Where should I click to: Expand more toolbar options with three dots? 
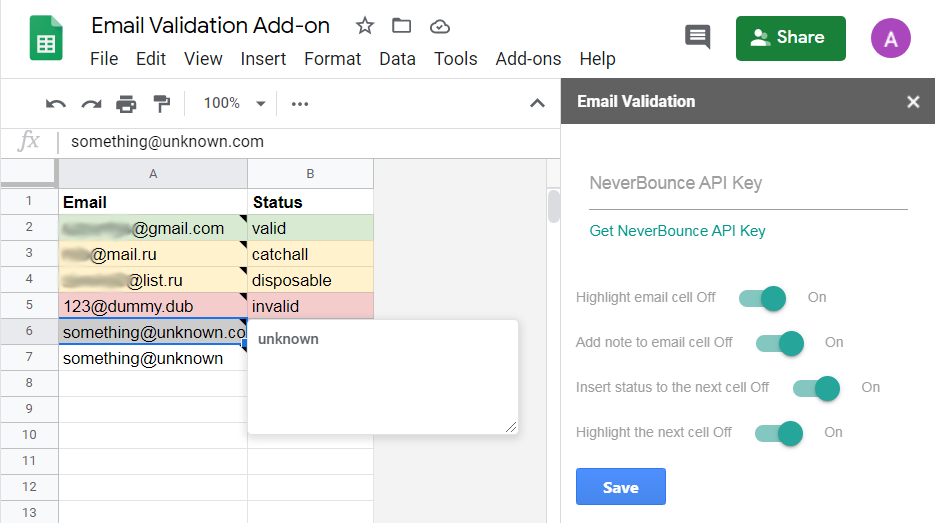[x=300, y=103]
